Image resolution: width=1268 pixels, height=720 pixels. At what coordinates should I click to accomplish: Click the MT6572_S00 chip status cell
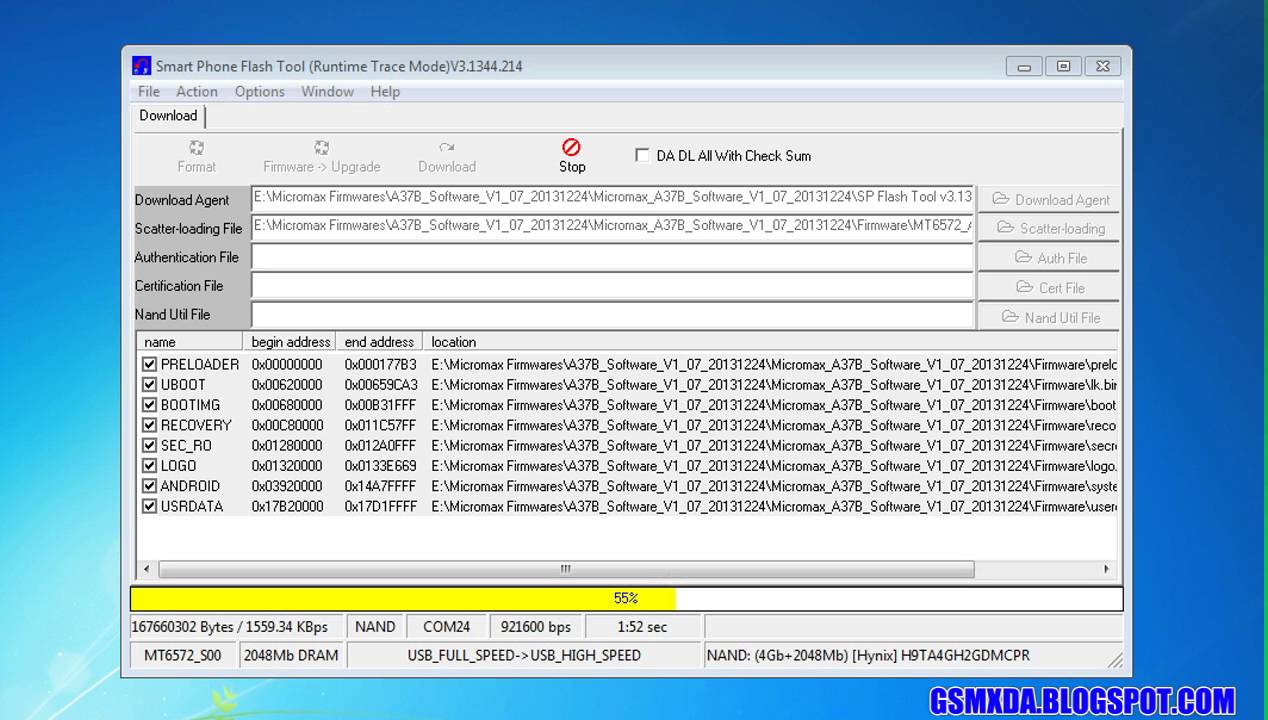point(183,656)
